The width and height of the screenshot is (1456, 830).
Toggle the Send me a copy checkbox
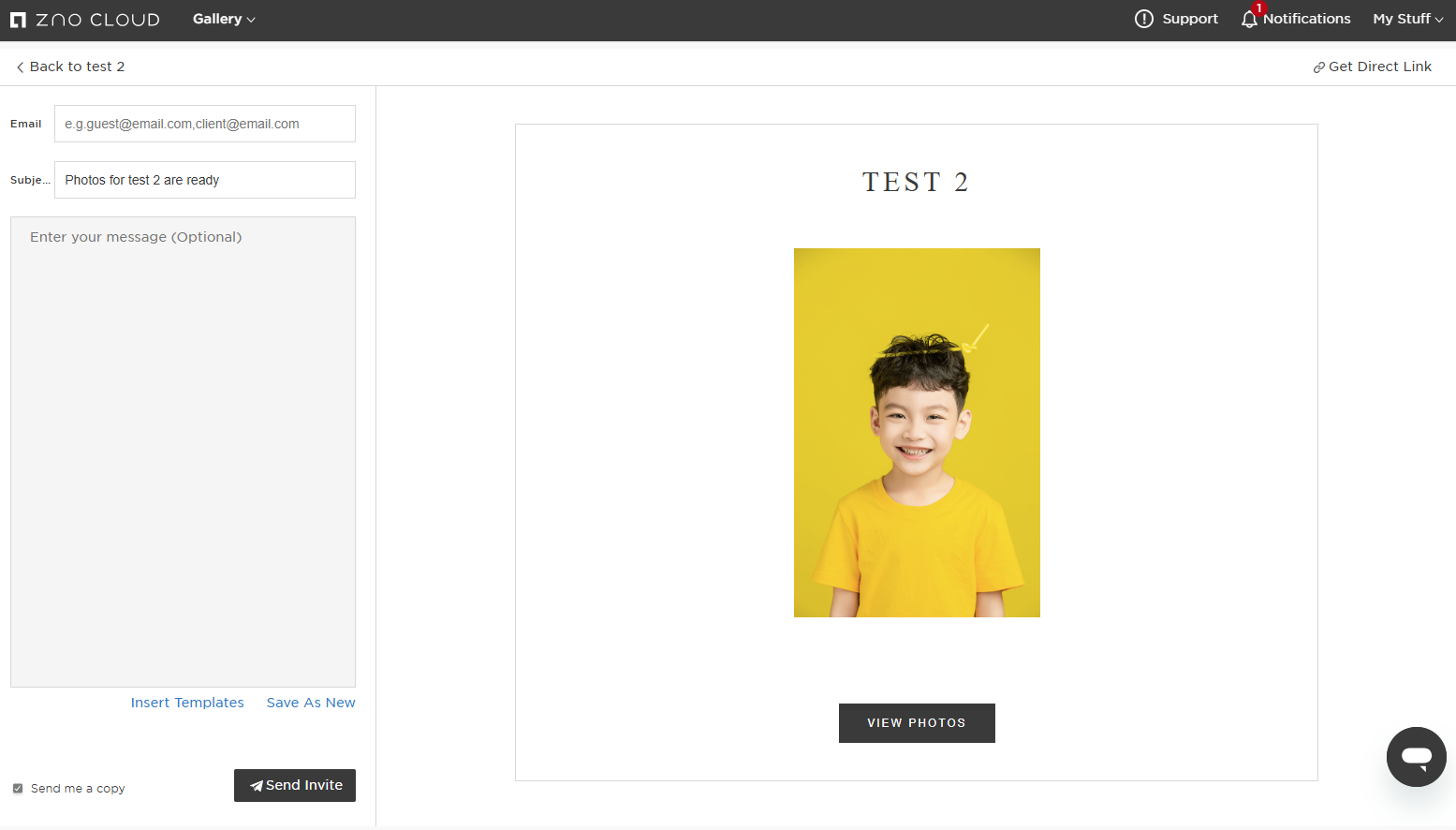click(18, 789)
